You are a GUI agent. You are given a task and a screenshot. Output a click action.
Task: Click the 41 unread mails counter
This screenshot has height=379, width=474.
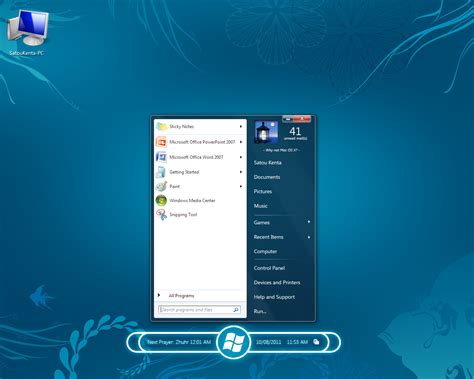tap(295, 133)
